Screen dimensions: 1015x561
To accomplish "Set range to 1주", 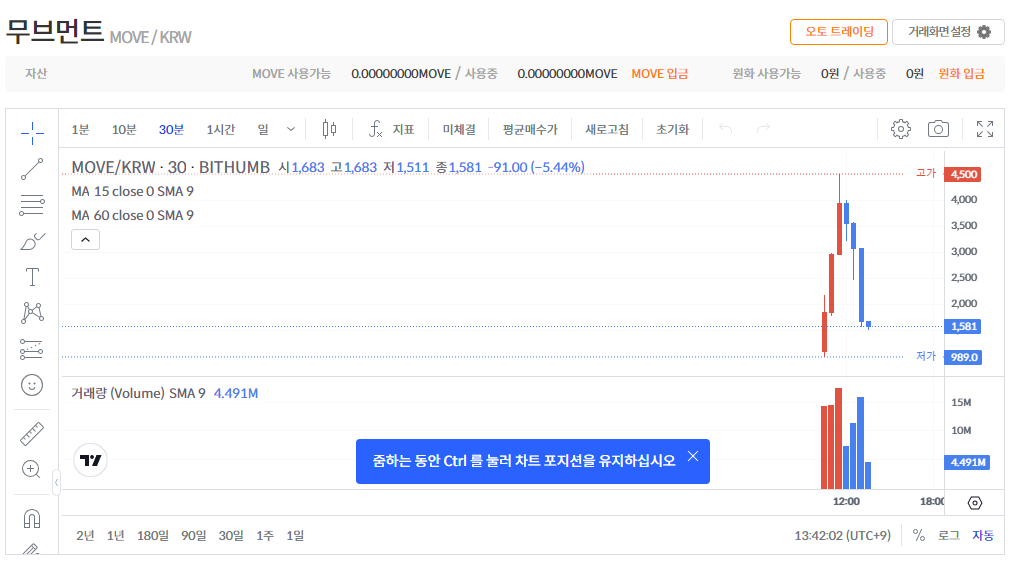I will (x=265, y=535).
